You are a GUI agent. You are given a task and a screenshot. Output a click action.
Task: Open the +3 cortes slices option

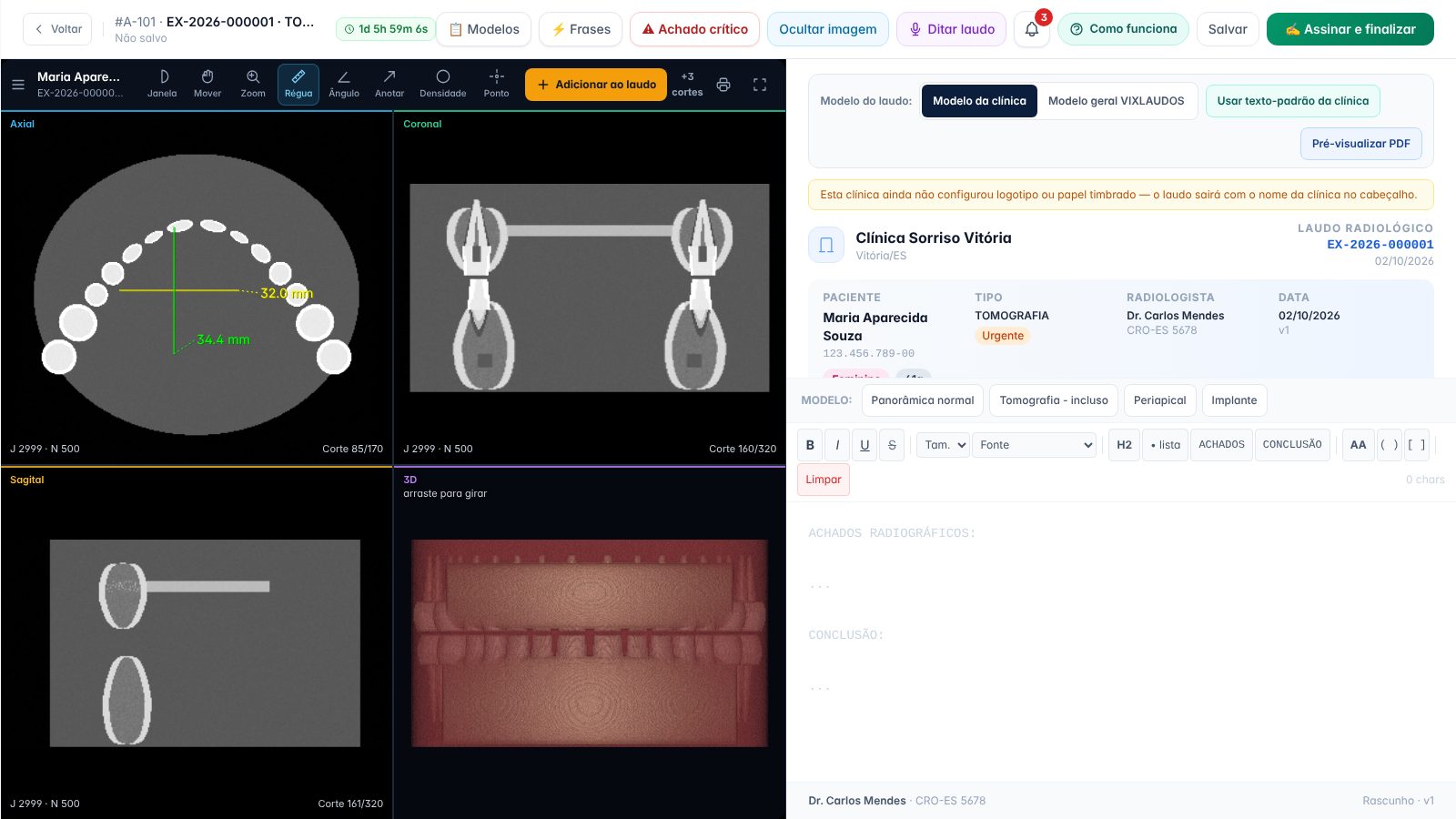pos(687,84)
